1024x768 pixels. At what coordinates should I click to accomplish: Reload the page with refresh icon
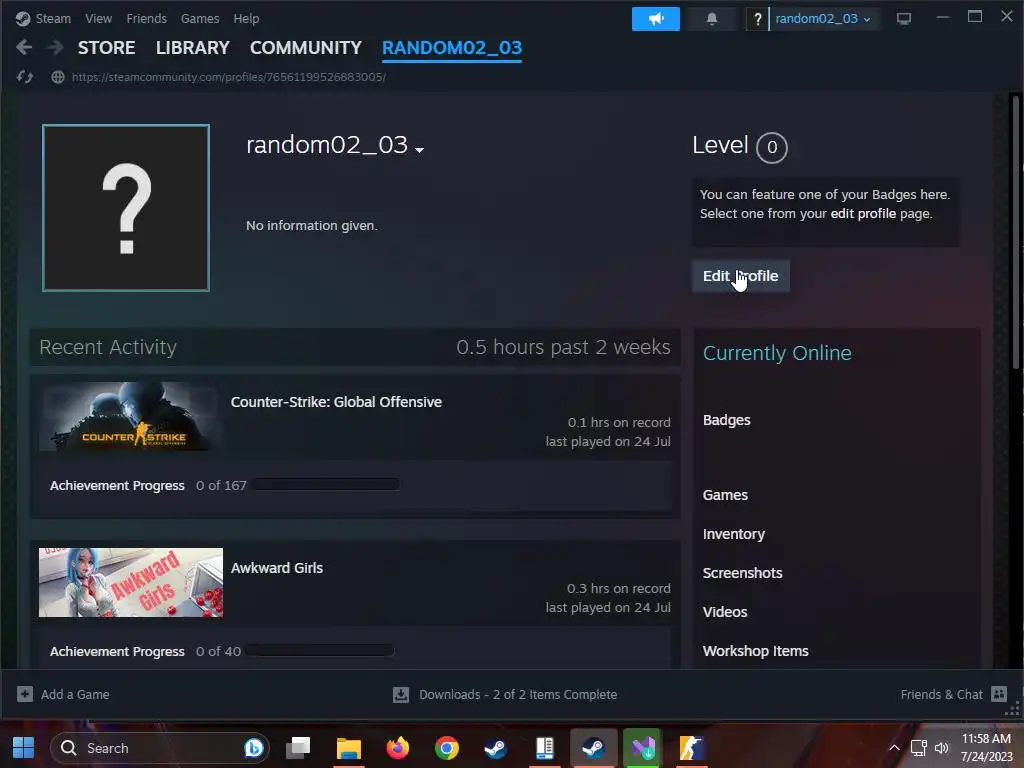coord(25,77)
